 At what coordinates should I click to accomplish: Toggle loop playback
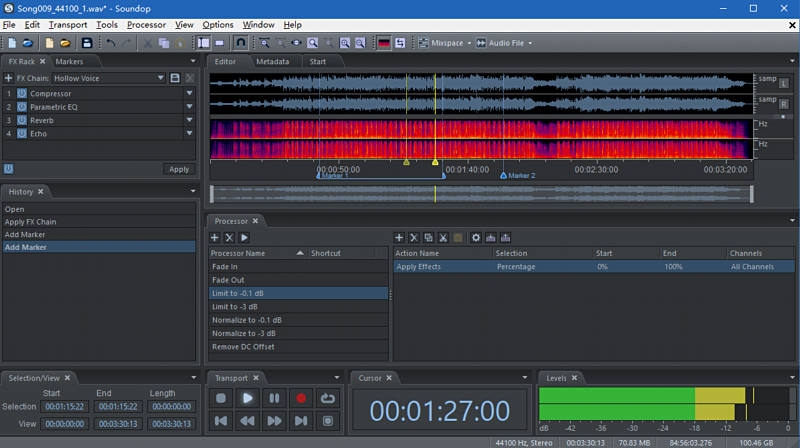(x=328, y=399)
